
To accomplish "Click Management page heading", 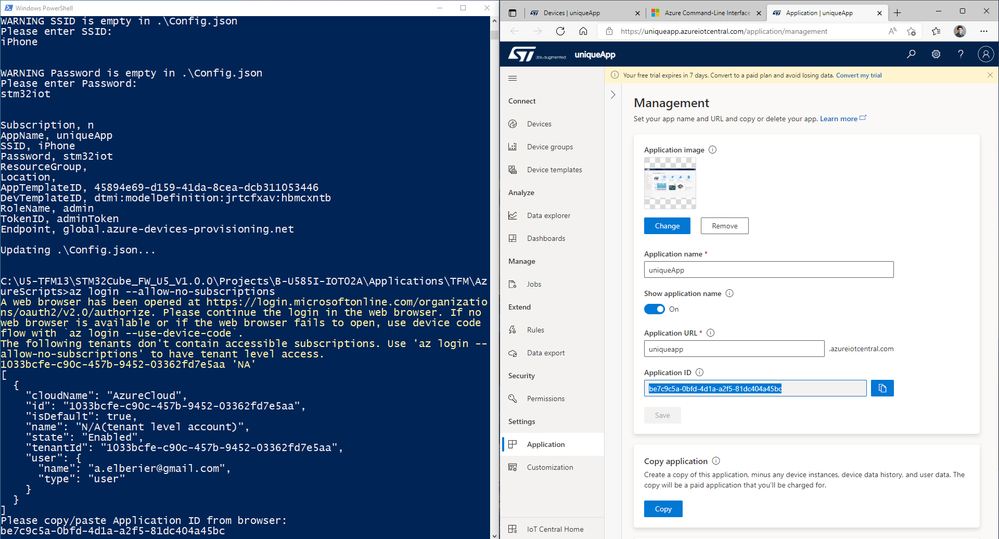I will 671,103.
